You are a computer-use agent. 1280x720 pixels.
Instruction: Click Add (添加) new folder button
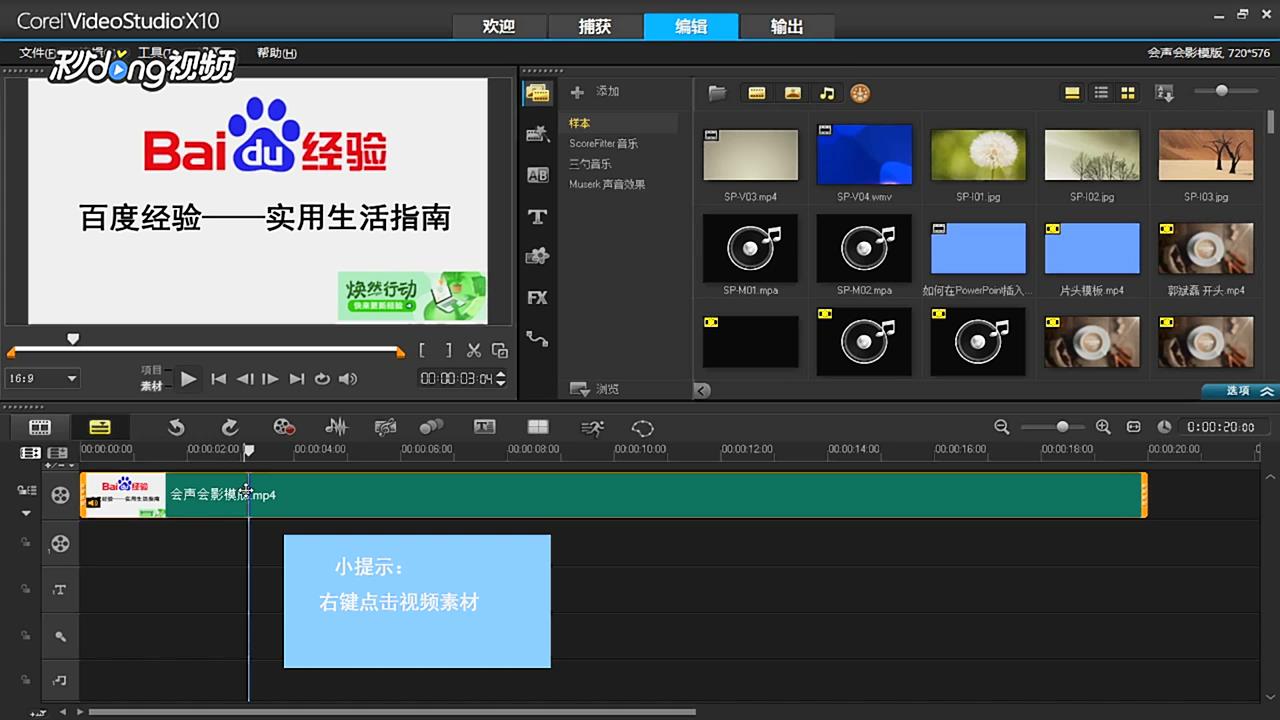point(595,92)
